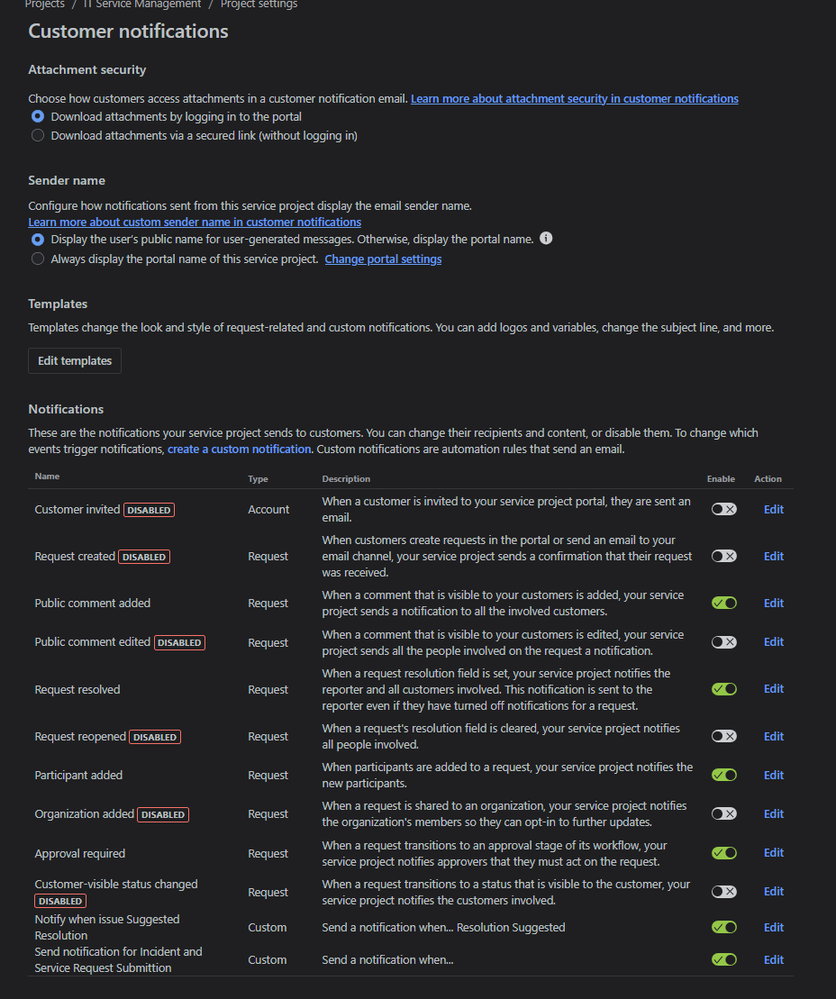Enable the Public comment edited notification
Image resolution: width=836 pixels, height=999 pixels.
(723, 641)
